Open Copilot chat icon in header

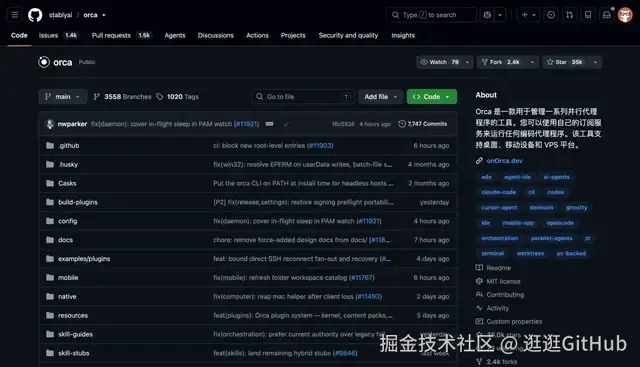487,15
